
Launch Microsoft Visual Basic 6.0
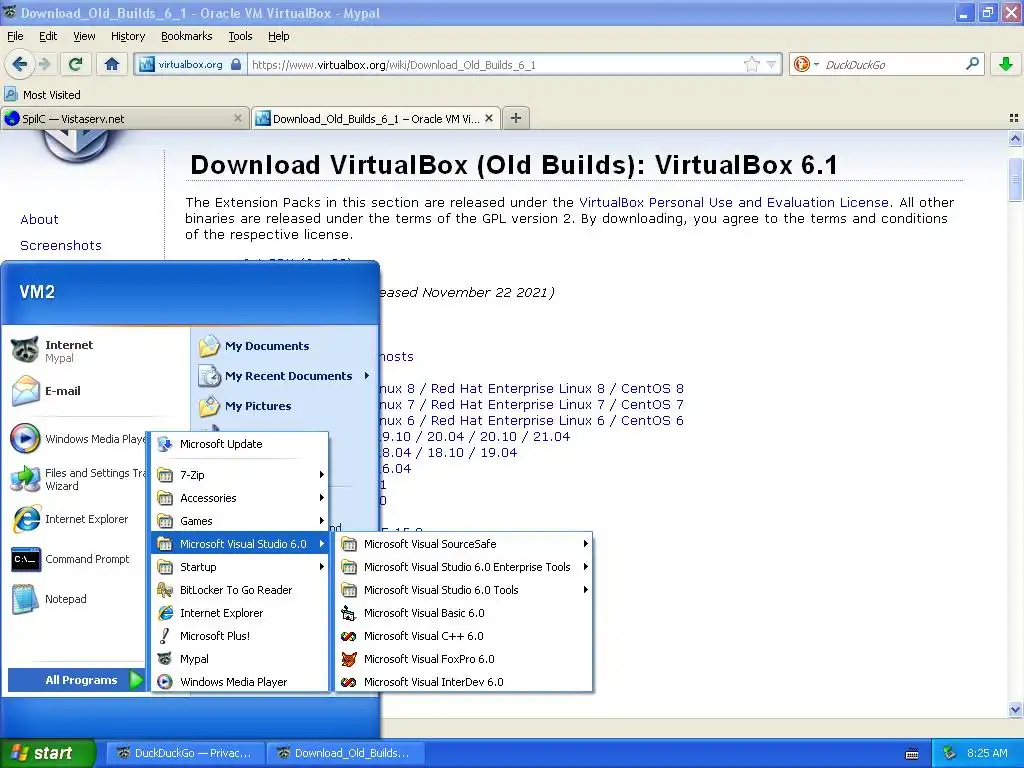tap(464, 613)
